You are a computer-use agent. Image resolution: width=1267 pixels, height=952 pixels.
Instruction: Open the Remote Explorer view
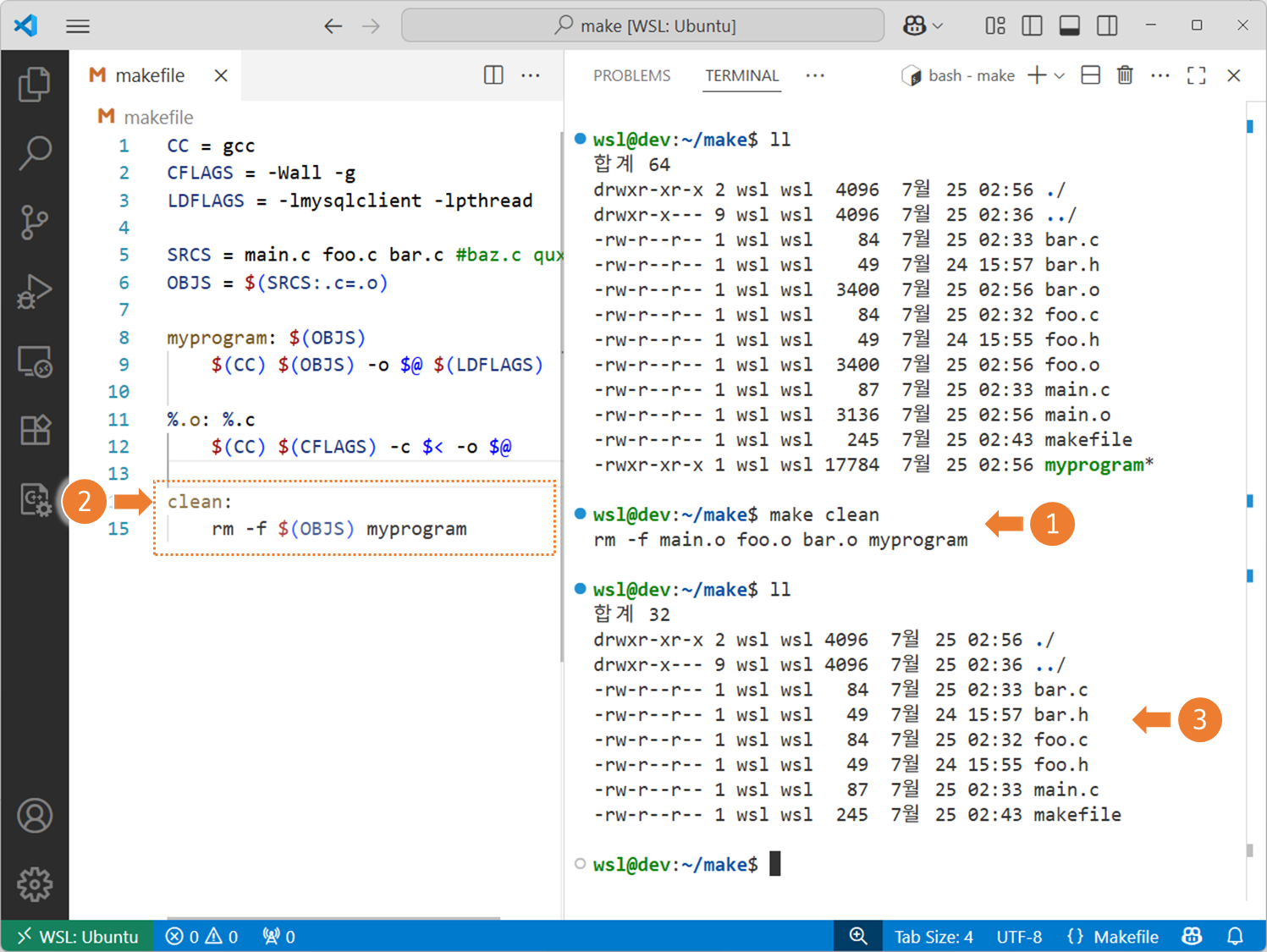click(35, 361)
